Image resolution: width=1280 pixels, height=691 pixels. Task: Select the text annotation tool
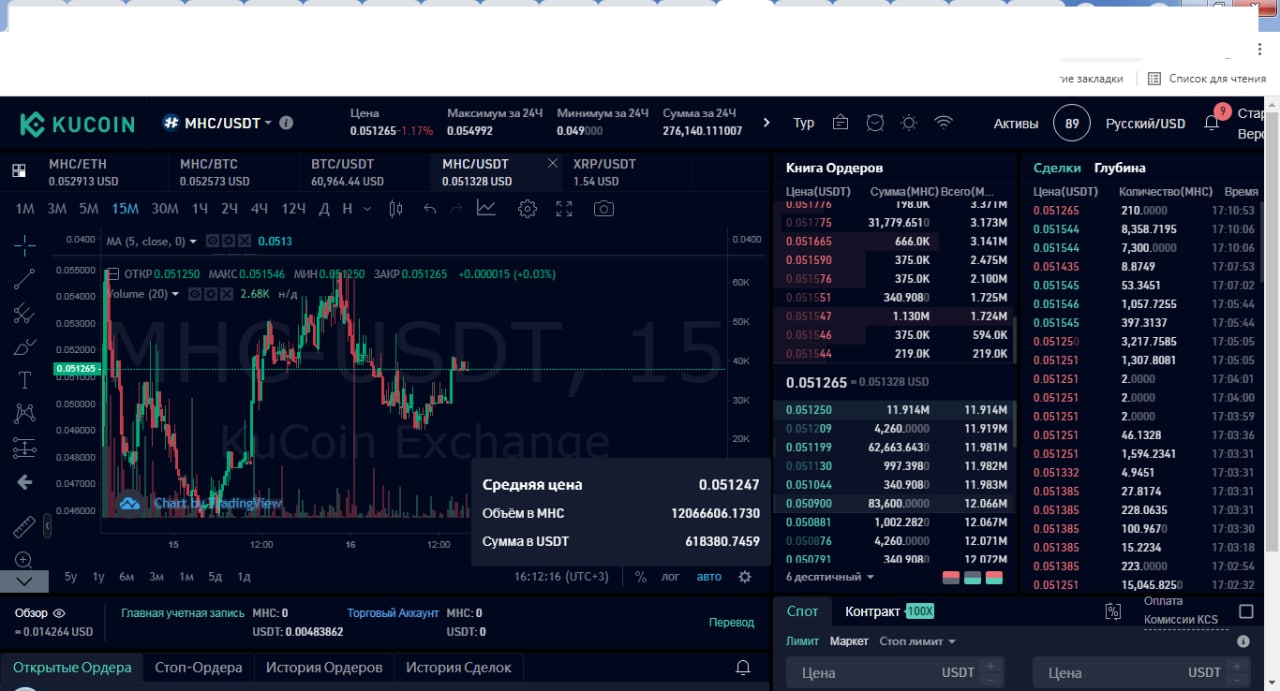click(25, 380)
